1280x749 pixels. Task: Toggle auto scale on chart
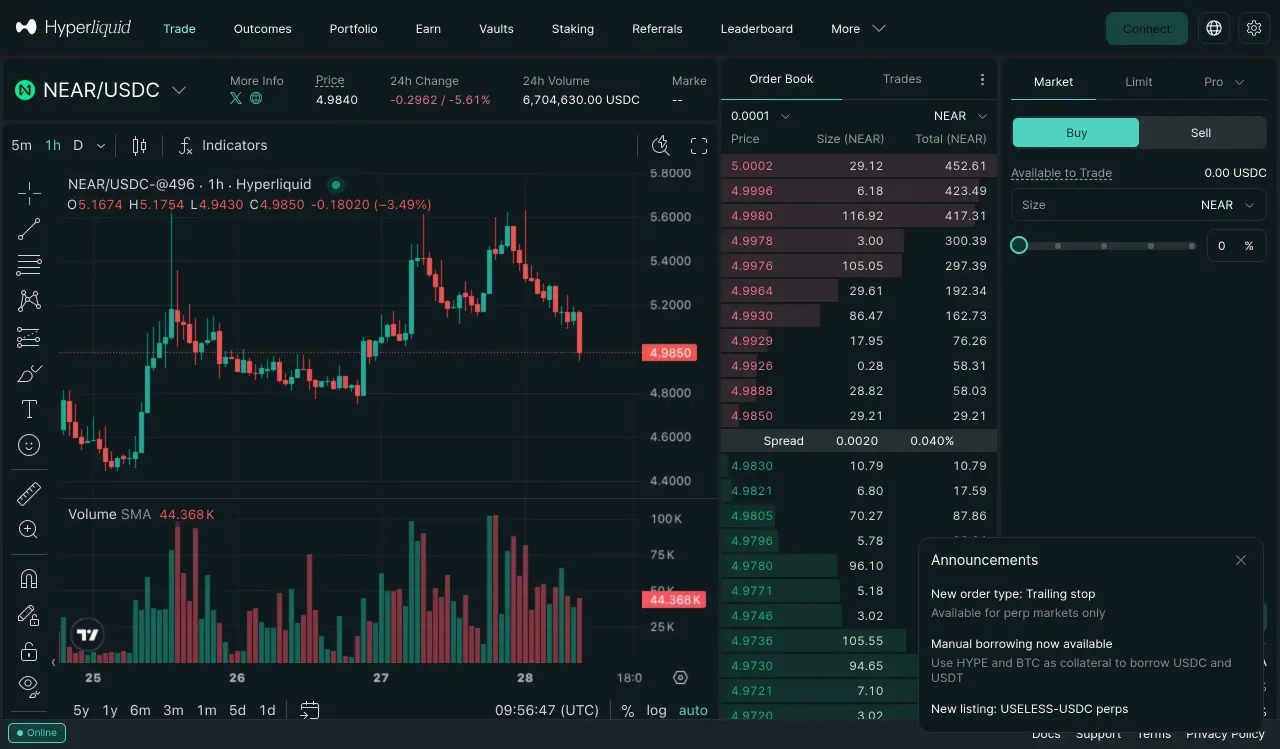coord(693,710)
